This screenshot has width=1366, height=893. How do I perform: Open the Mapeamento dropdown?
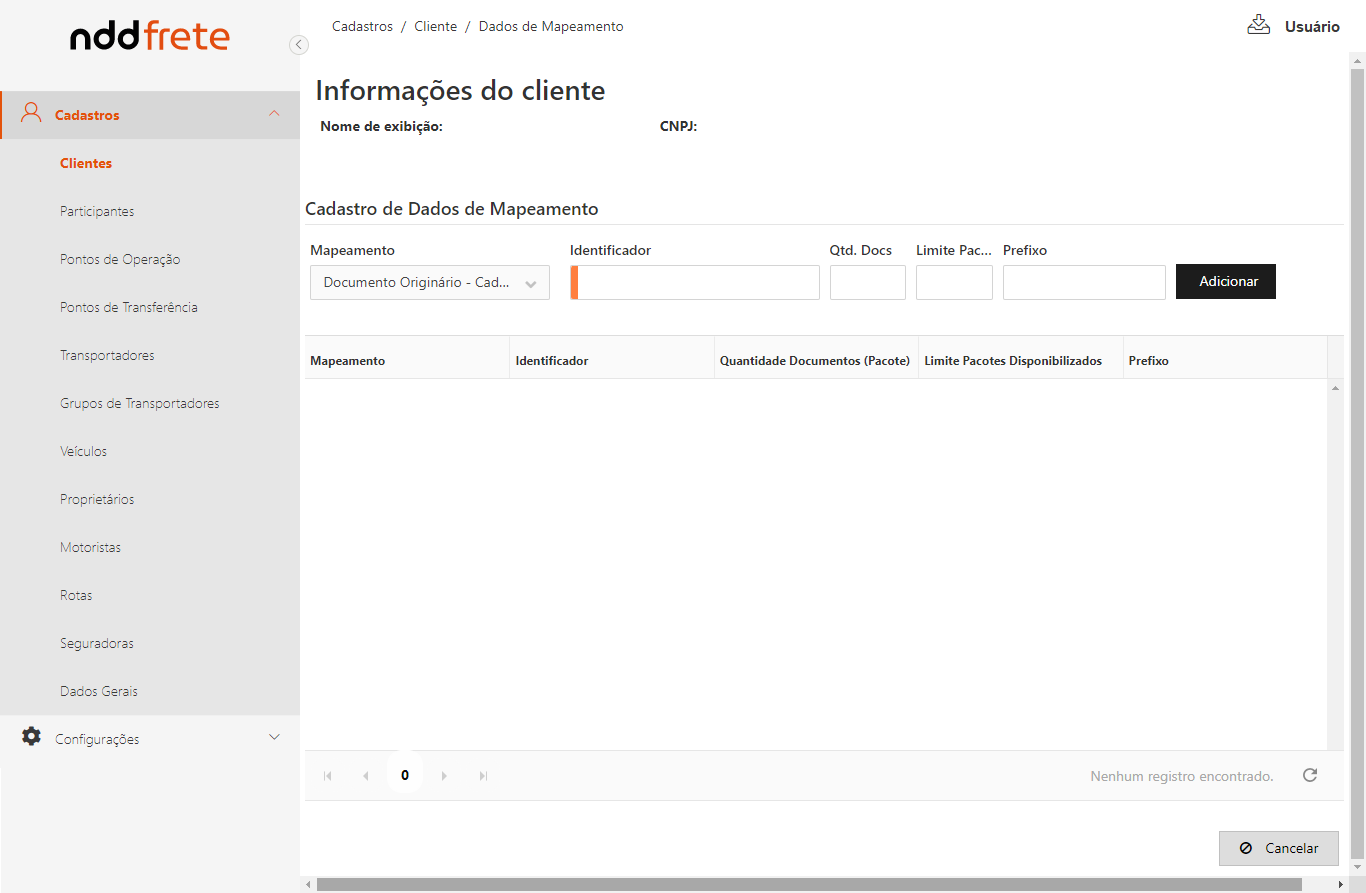tap(430, 283)
